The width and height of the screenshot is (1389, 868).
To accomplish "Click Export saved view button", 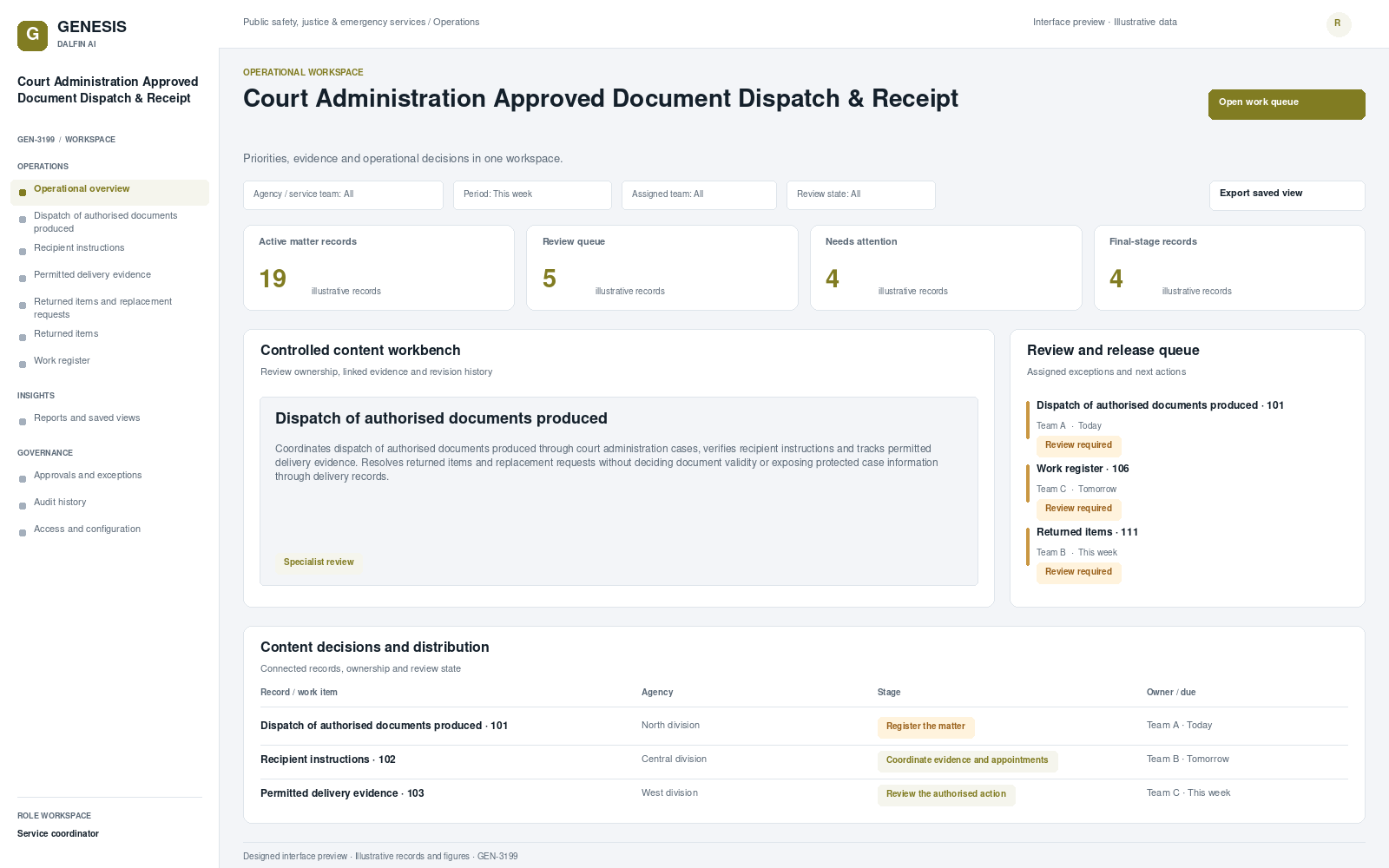I will (1287, 195).
